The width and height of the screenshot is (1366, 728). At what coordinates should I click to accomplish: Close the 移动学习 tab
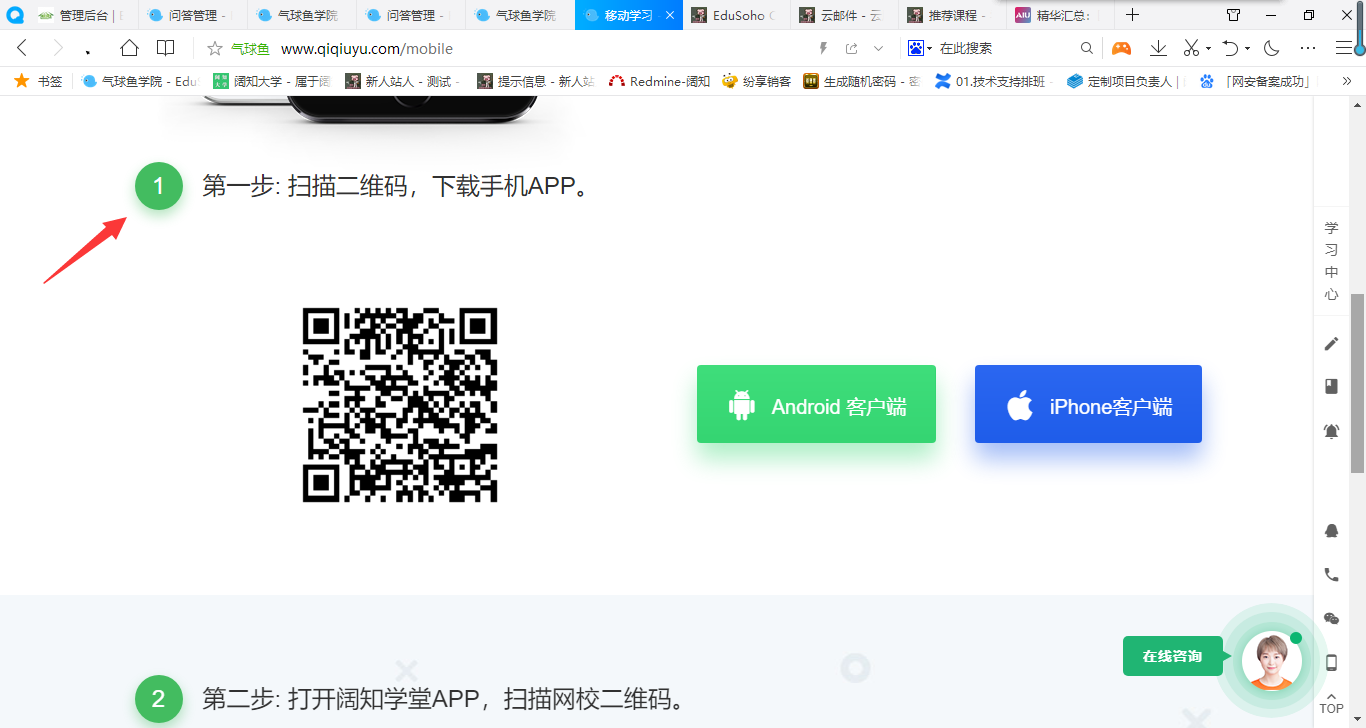(x=670, y=15)
